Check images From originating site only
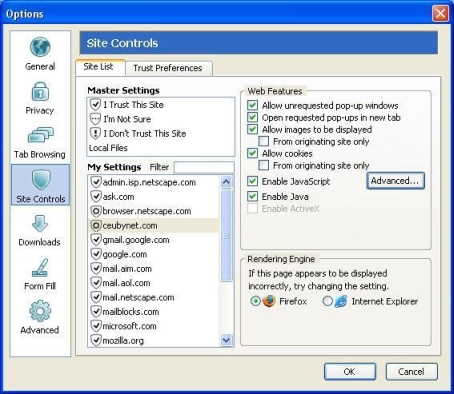Screen dimensions: 454x394 [x=264, y=141]
